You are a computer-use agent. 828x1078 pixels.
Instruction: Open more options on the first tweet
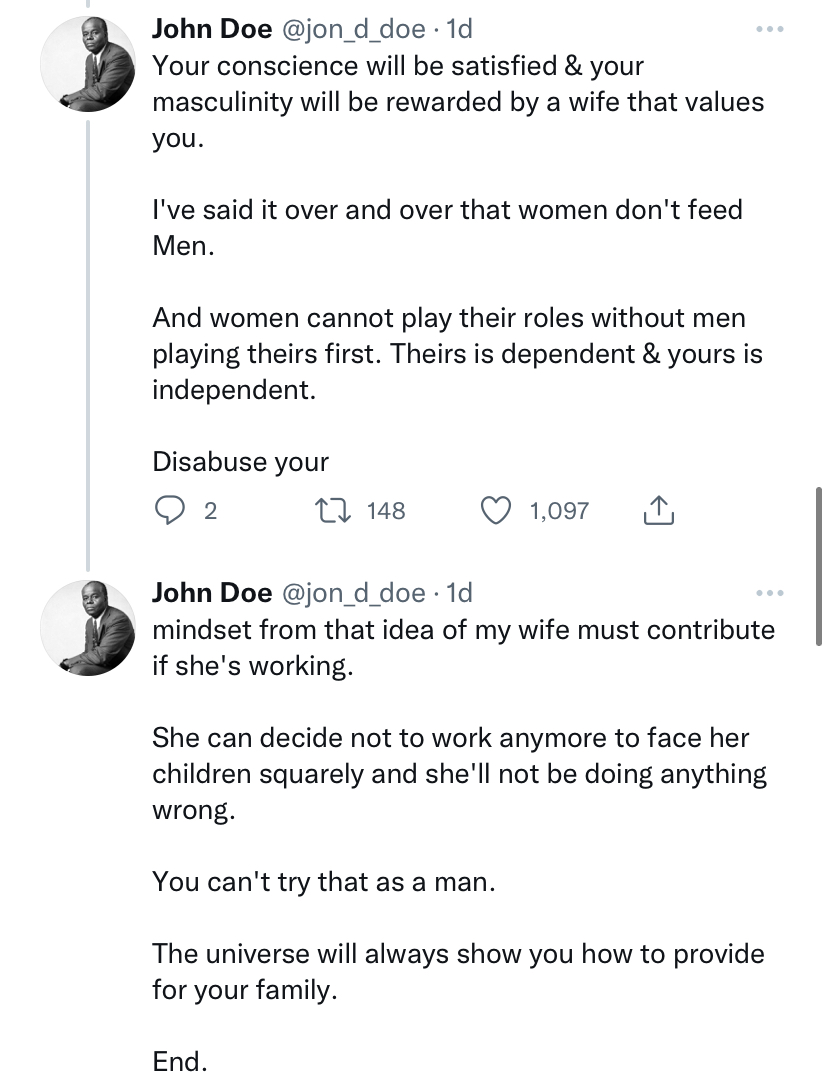(770, 30)
